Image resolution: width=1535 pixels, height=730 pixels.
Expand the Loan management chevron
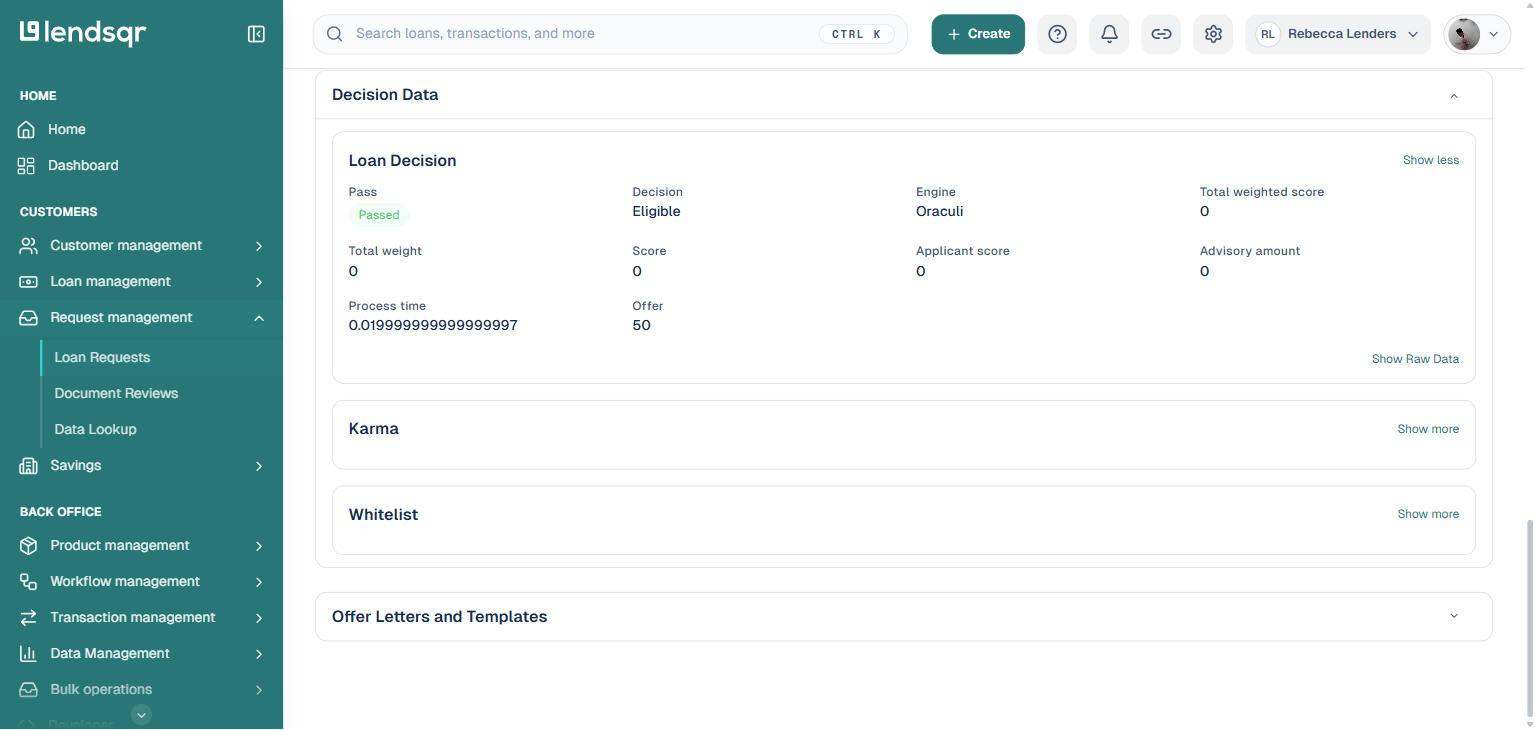click(259, 282)
